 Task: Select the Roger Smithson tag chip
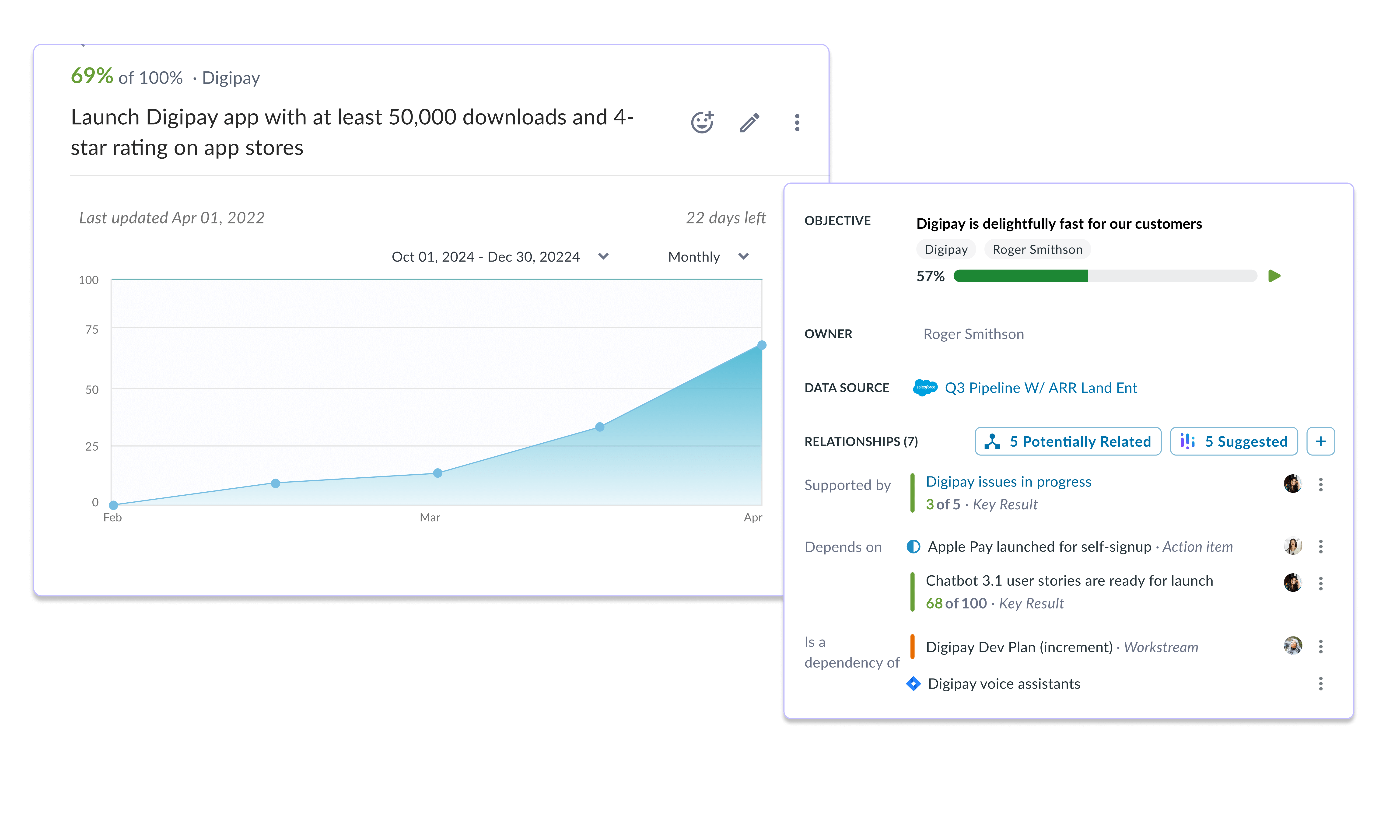[1037, 249]
